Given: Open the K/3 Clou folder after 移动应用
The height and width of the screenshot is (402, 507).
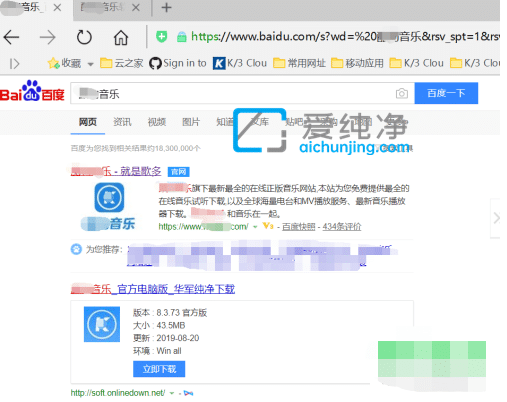Looking at the screenshot, I should click(x=416, y=63).
